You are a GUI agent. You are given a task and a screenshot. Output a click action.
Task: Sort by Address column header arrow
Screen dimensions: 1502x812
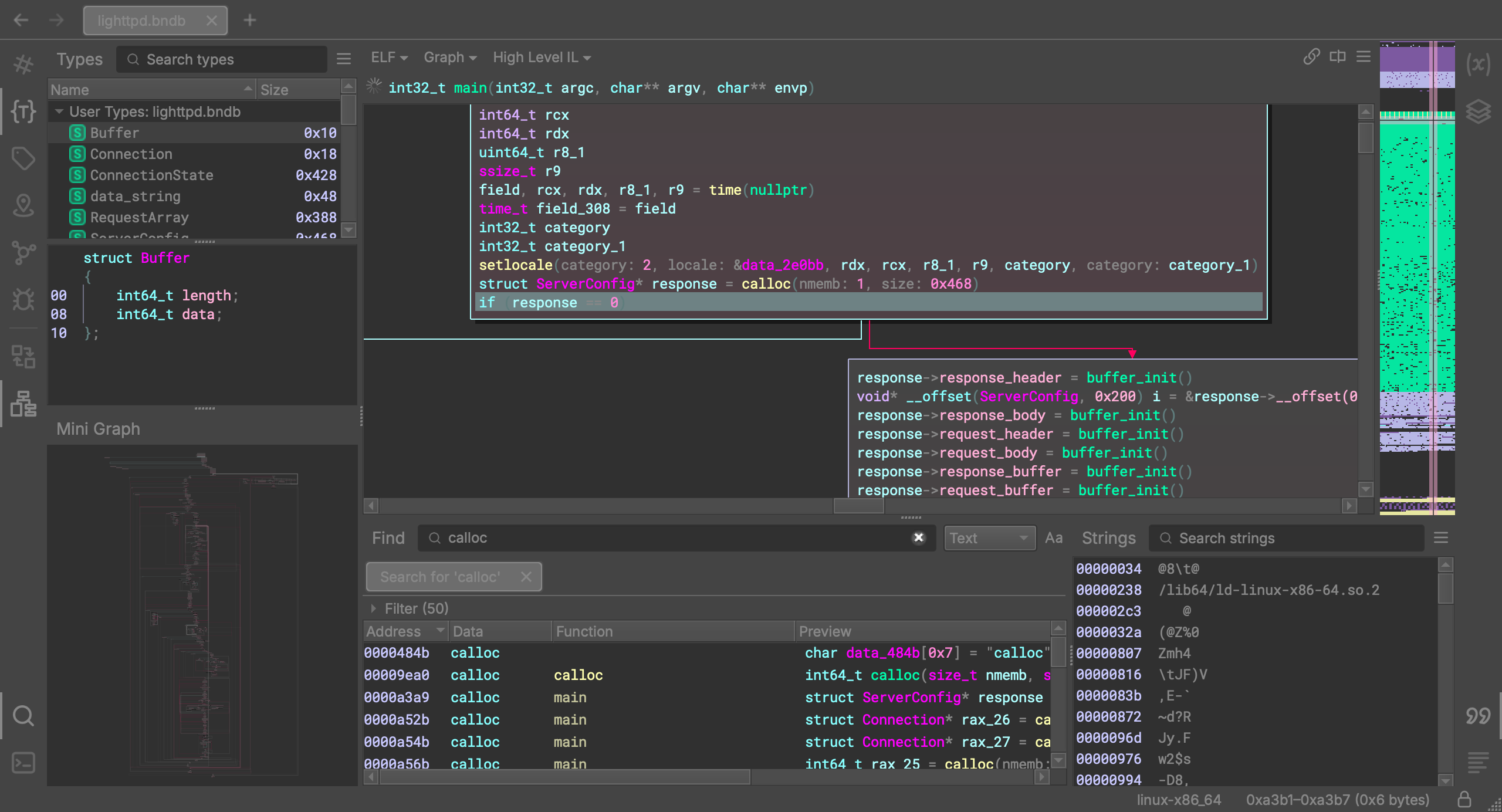pyautogui.click(x=441, y=631)
